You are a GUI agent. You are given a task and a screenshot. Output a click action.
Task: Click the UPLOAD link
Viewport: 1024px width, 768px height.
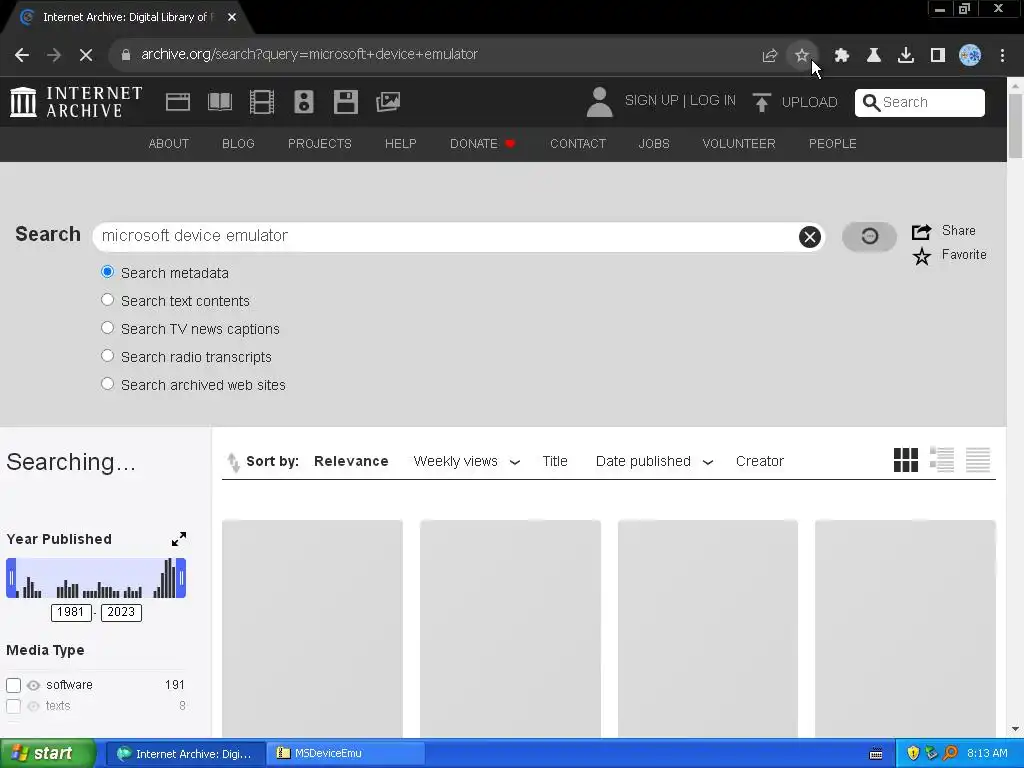[809, 103]
